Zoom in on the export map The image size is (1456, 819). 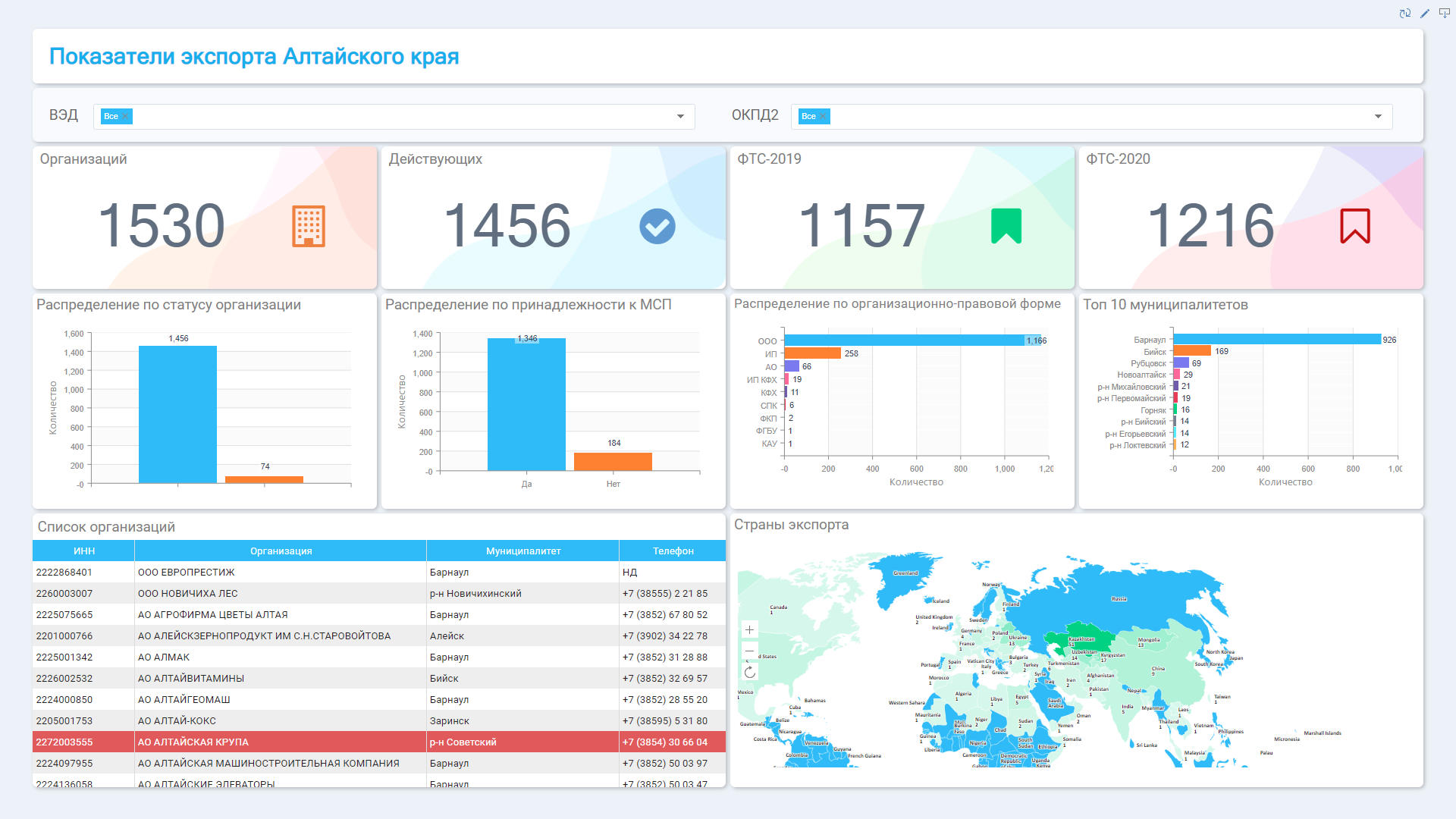(749, 630)
